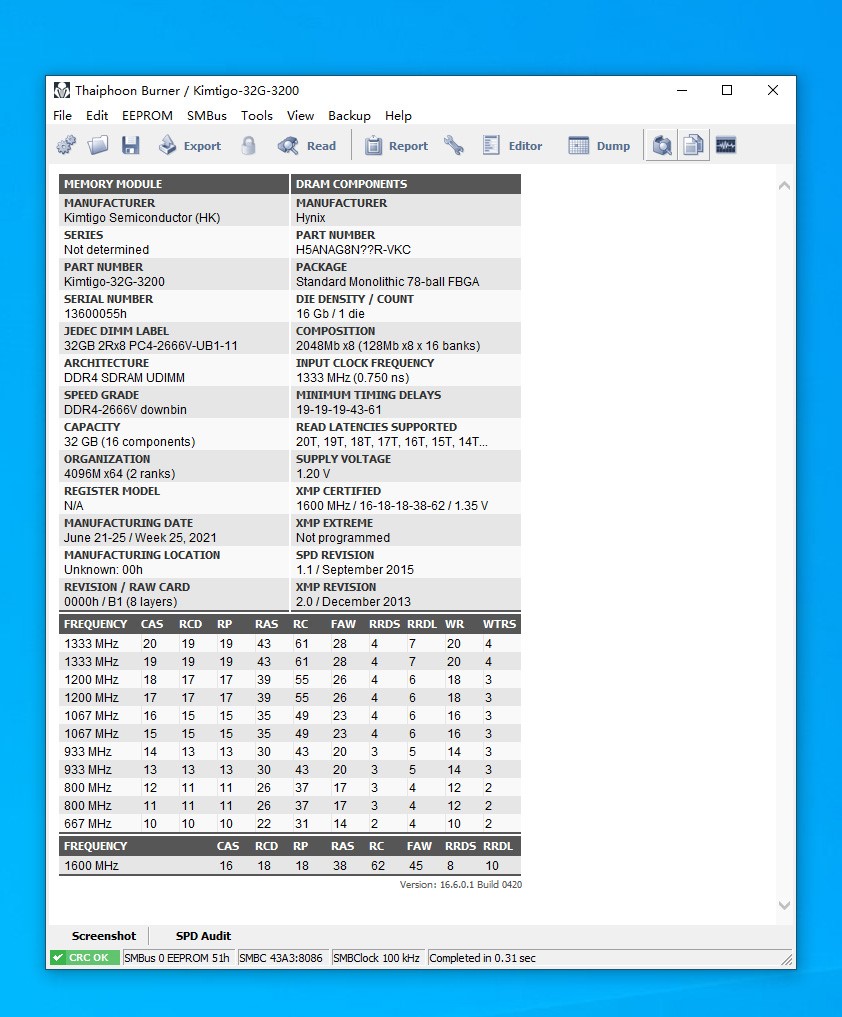Image resolution: width=842 pixels, height=1017 pixels.
Task: Open the File menu
Action: [x=62, y=115]
